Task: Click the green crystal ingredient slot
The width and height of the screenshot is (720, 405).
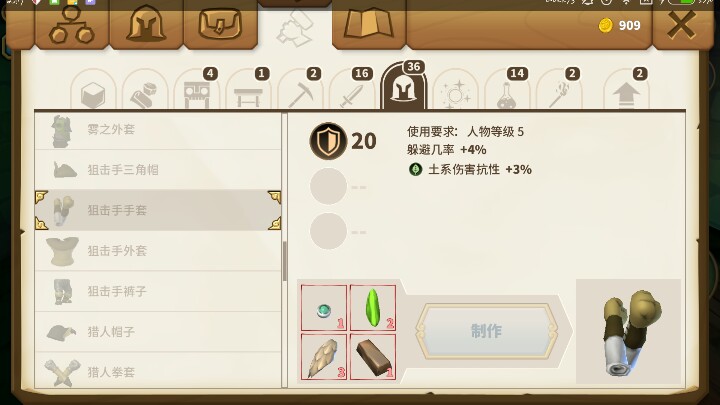Action: coord(373,308)
